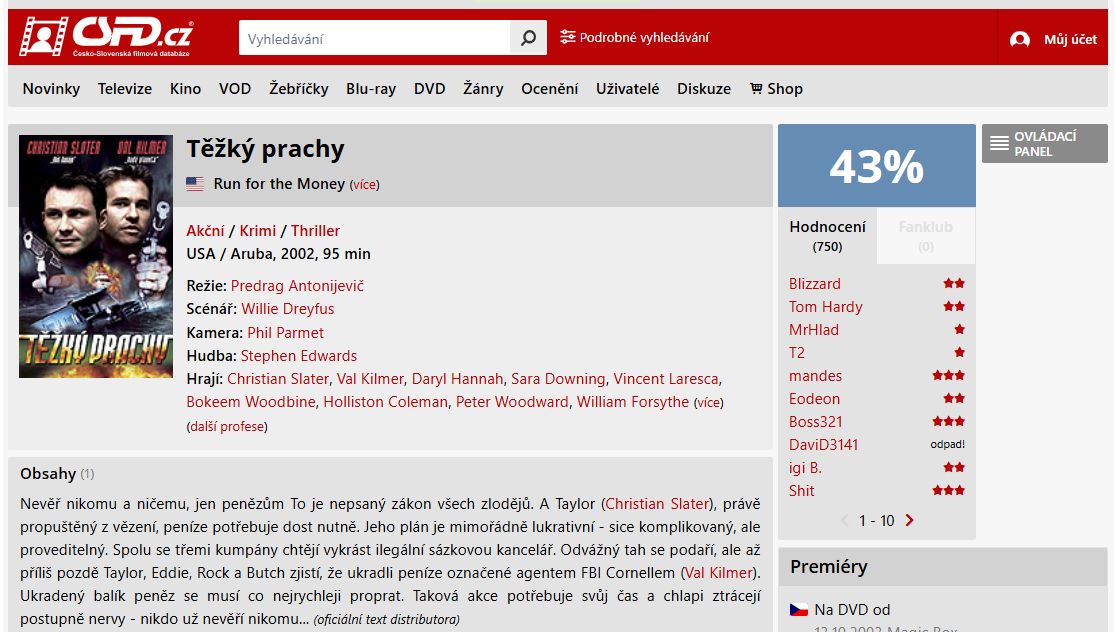Open user Boss321's profile

pos(815,421)
